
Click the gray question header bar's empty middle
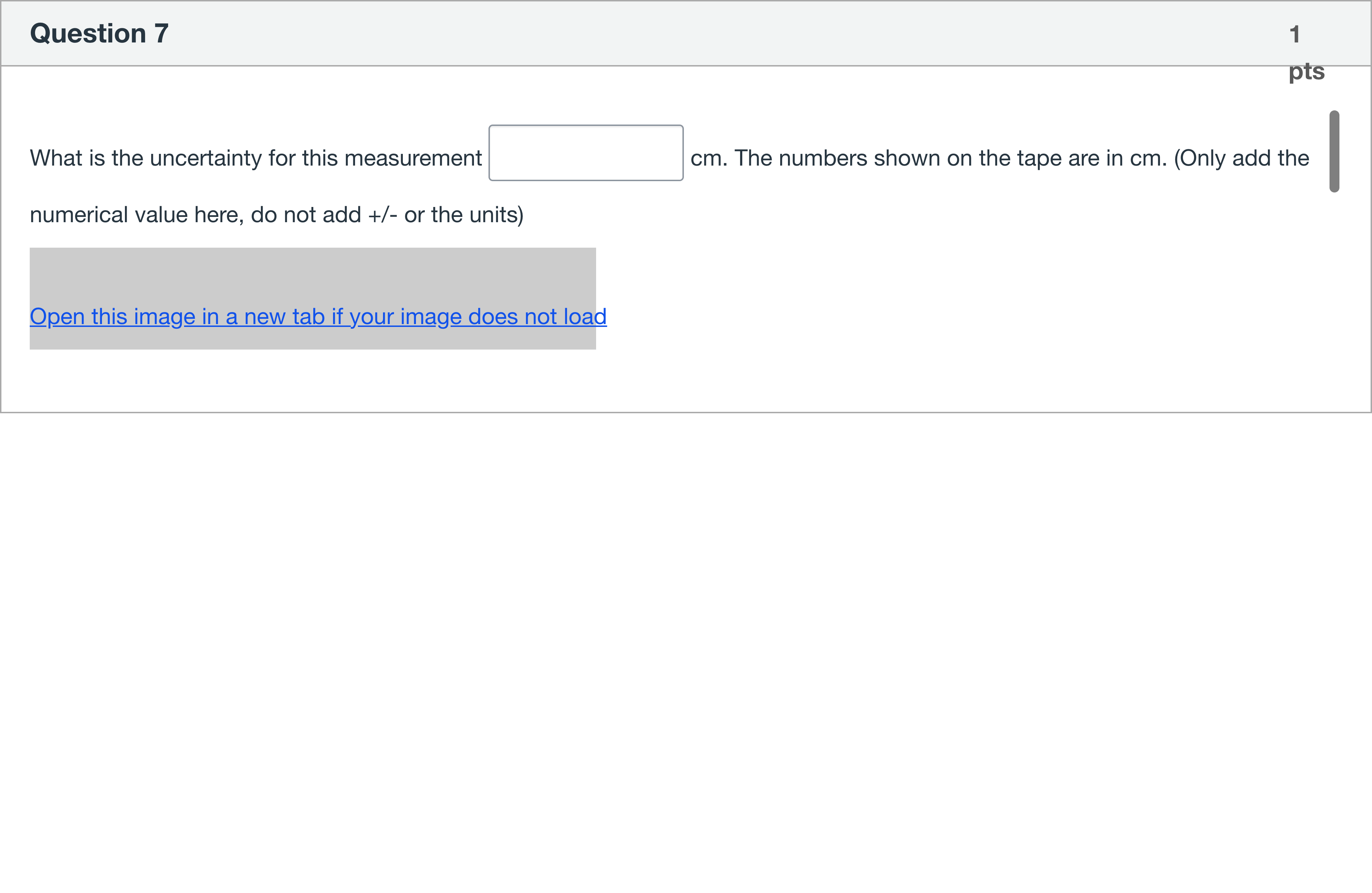coord(692,33)
